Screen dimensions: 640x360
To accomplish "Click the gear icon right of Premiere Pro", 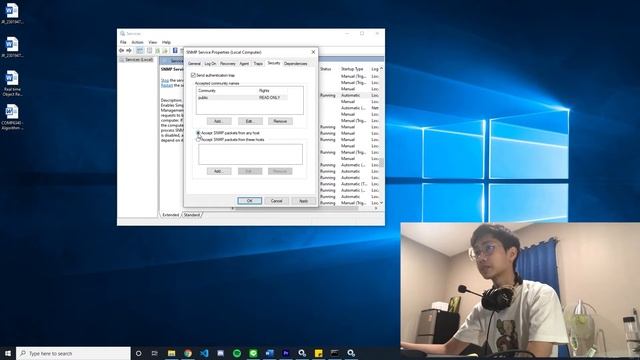I will (302, 353).
